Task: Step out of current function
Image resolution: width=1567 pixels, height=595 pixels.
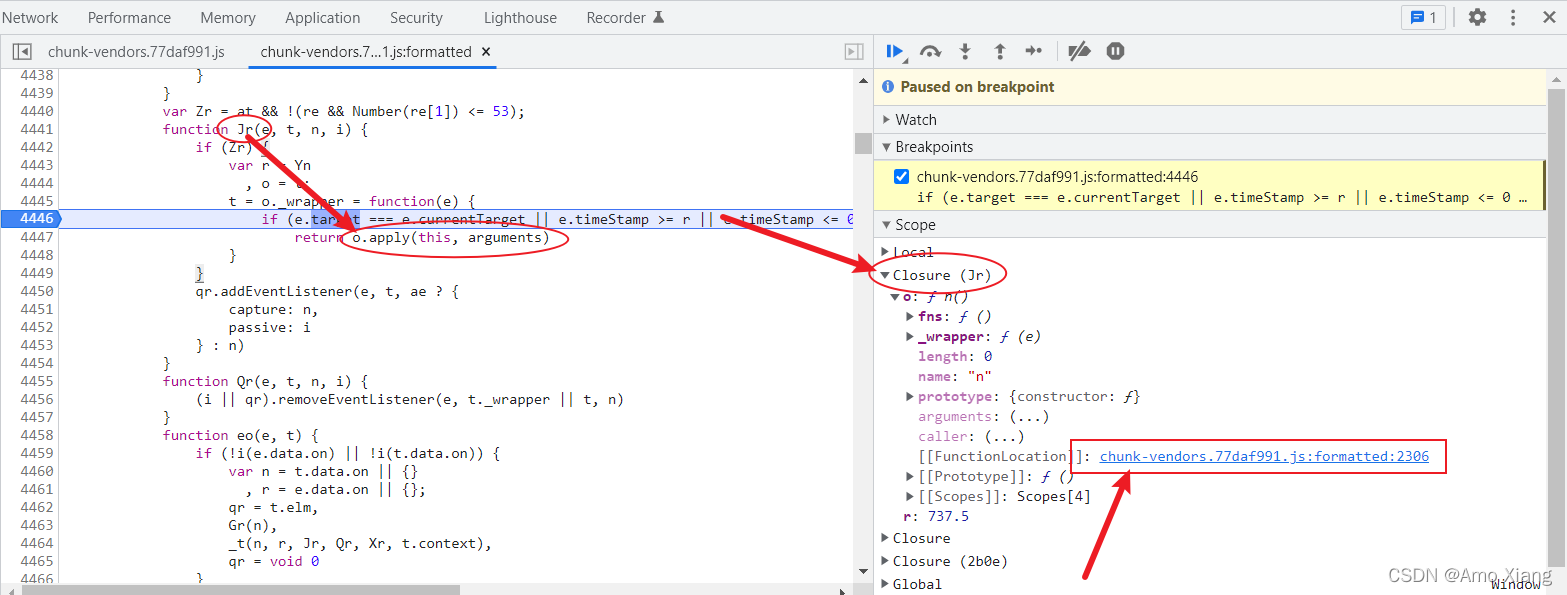Action: (999, 51)
